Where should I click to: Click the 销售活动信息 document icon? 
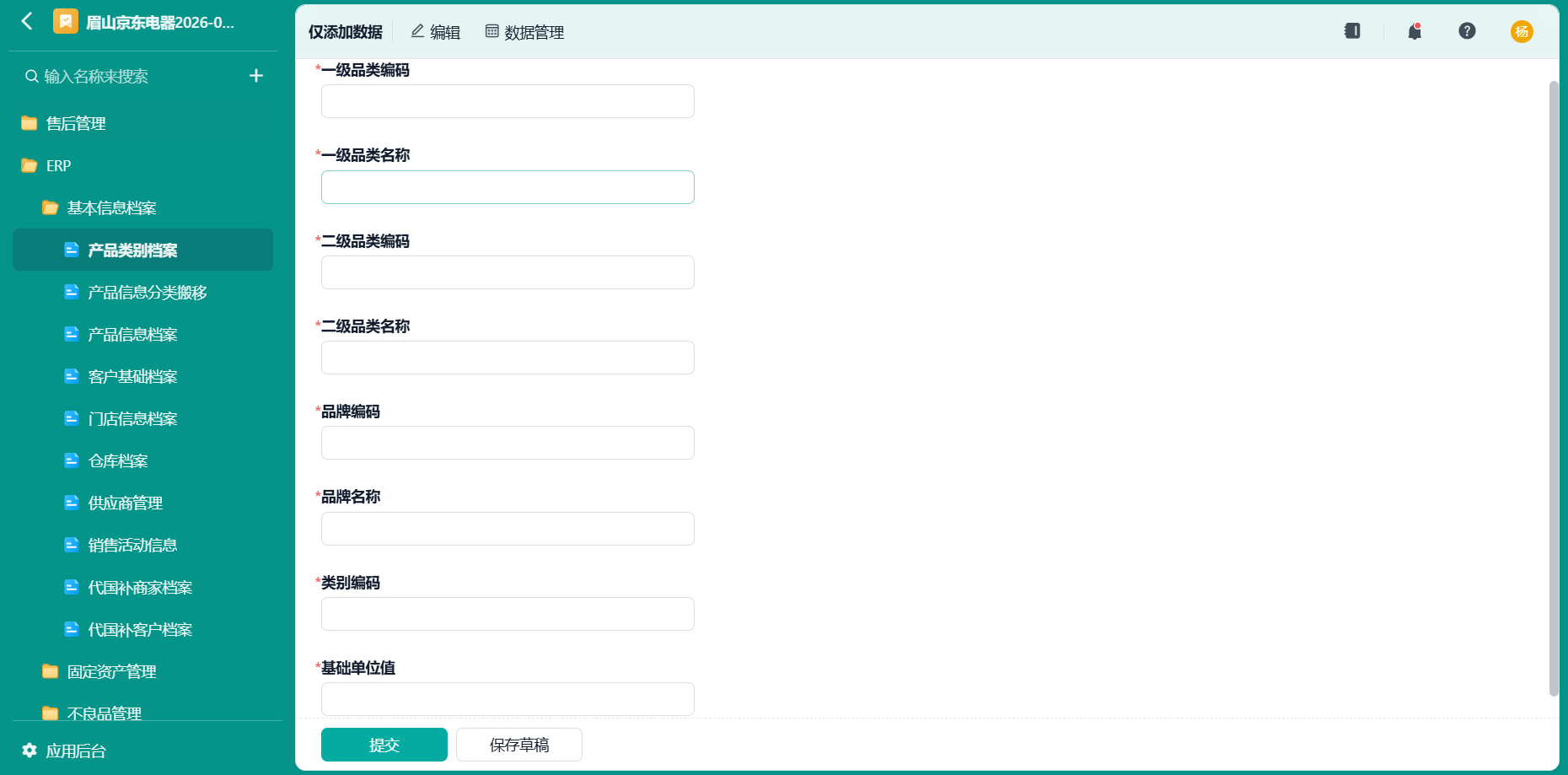(72, 545)
